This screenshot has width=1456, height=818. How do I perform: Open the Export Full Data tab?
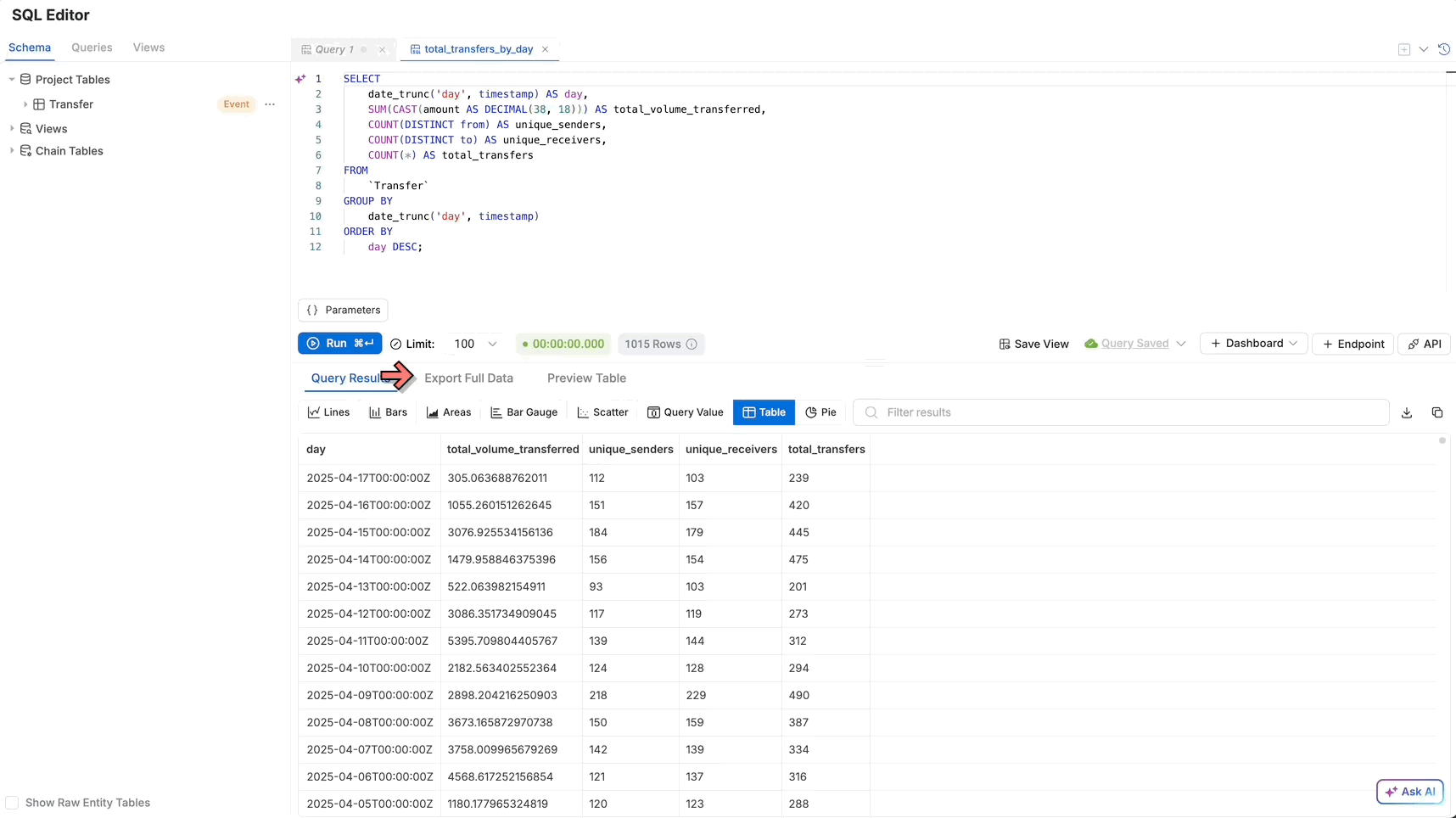[468, 378]
